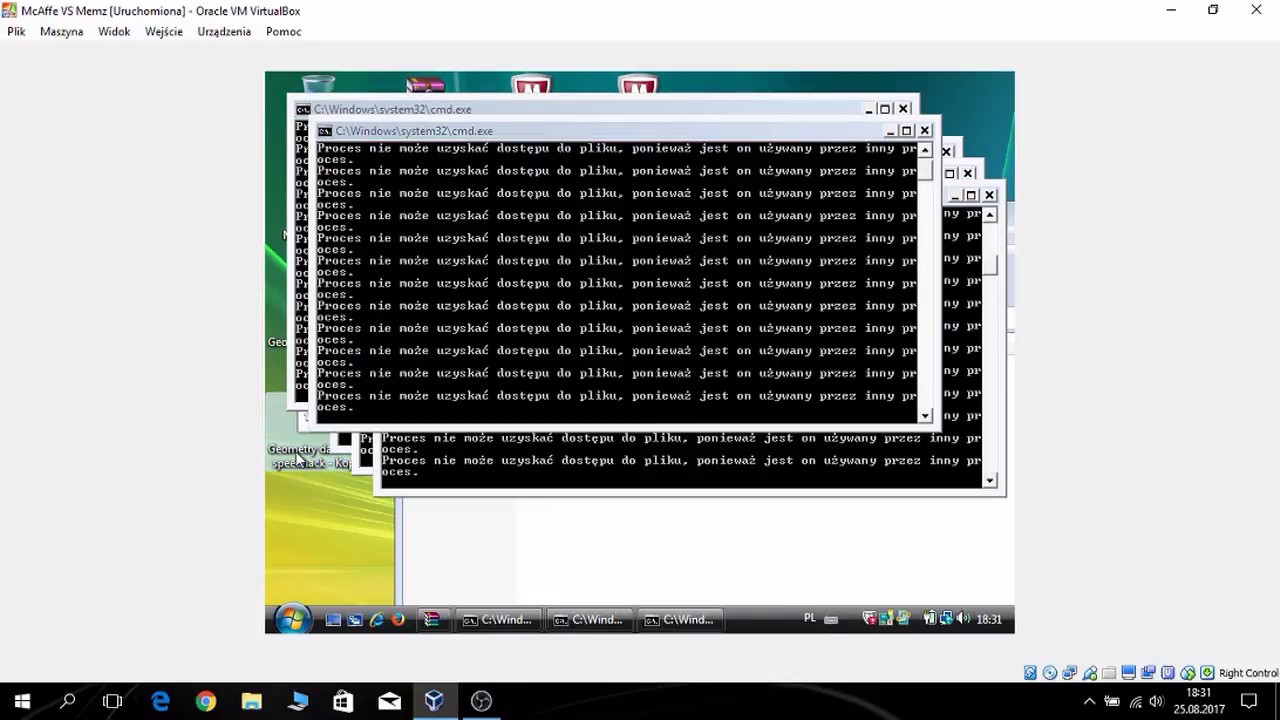Open Windows 10 taskbar search

pos(68,701)
